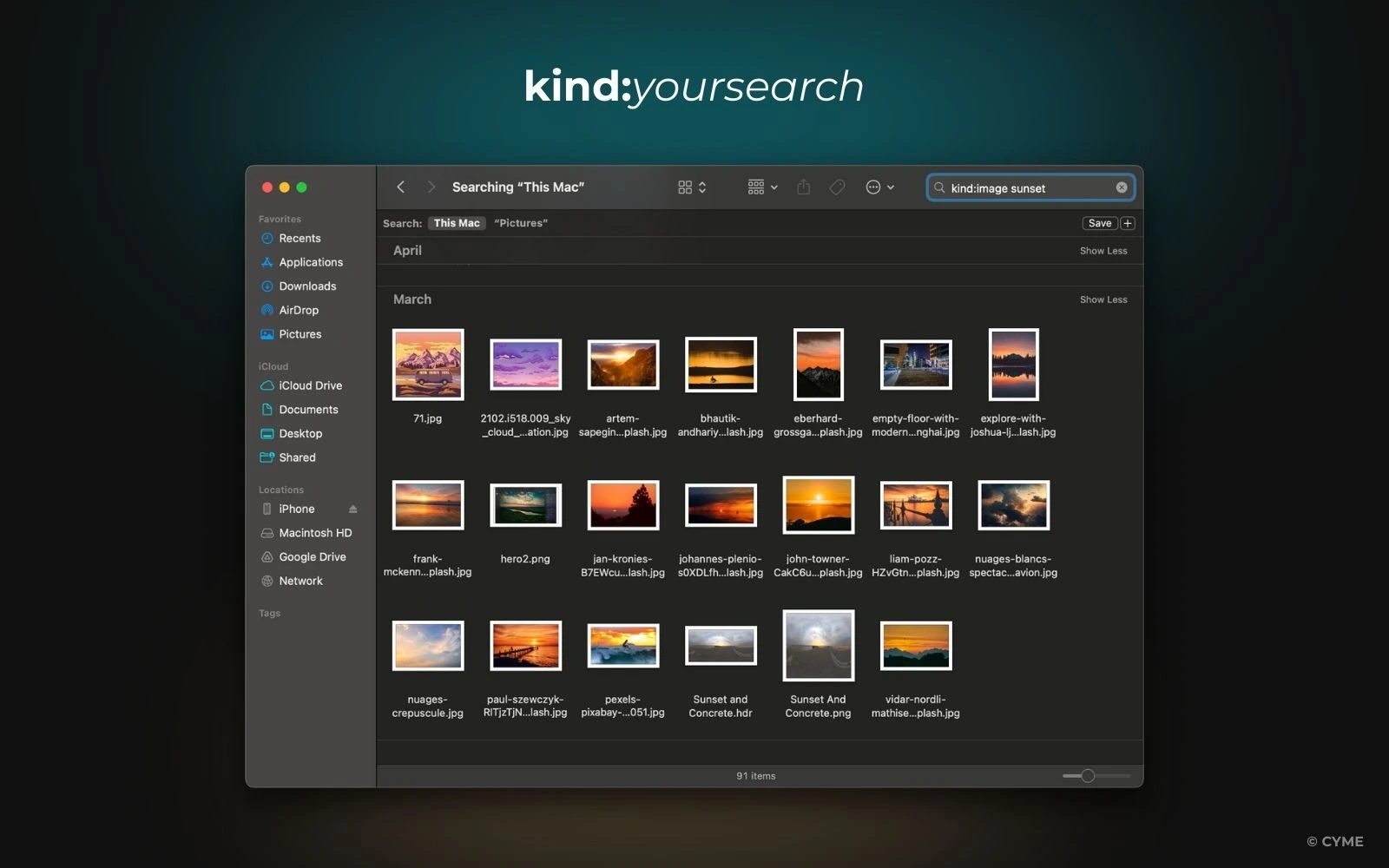This screenshot has width=1389, height=868.
Task: Click into the kind:image sunset search field
Action: [x=1030, y=187]
